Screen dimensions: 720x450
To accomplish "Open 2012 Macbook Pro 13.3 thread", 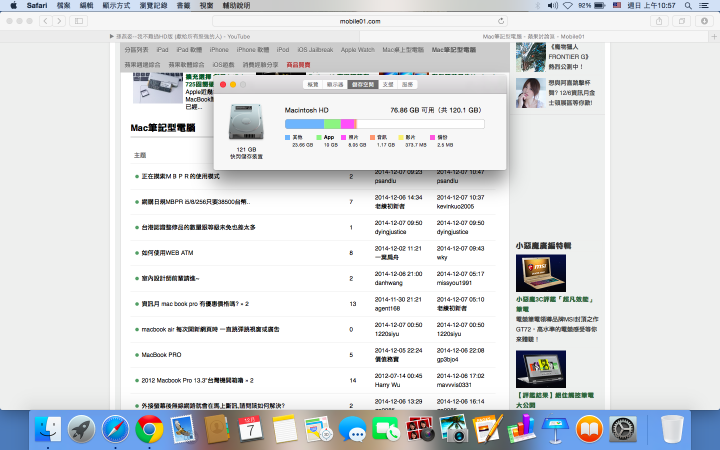I will tap(197, 381).
